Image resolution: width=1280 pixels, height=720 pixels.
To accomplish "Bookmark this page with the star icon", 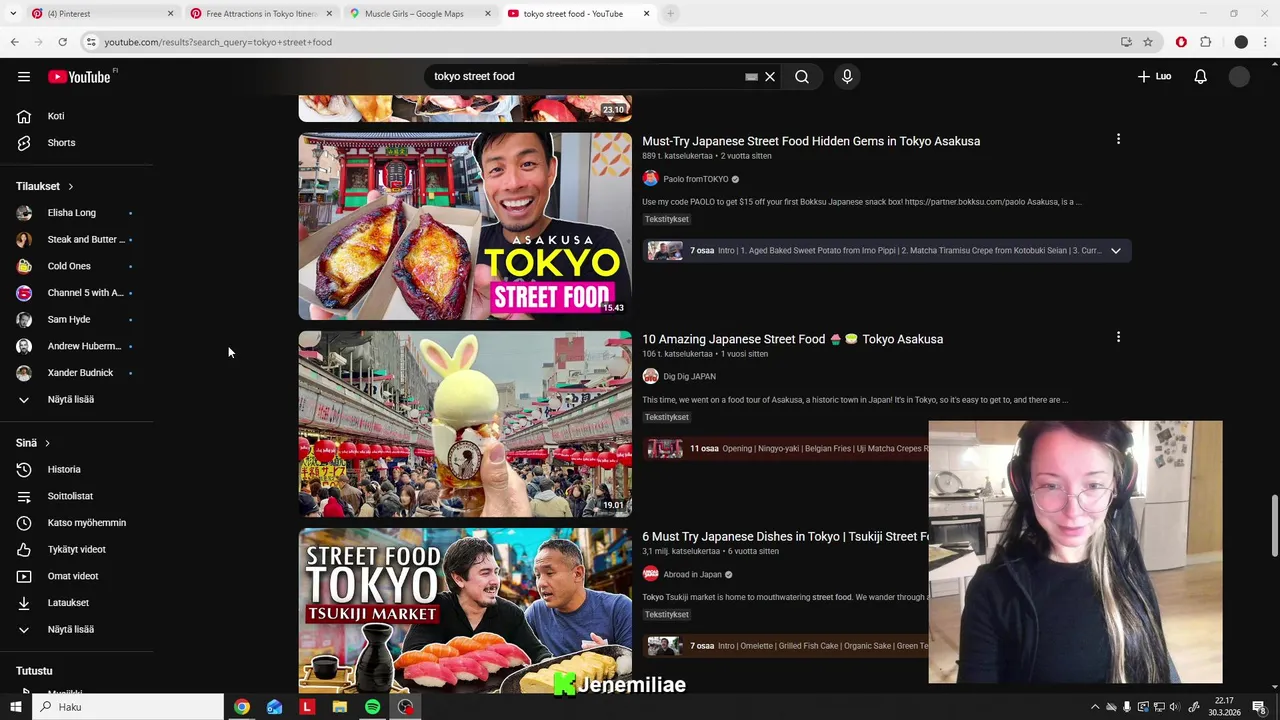I will click(1148, 42).
